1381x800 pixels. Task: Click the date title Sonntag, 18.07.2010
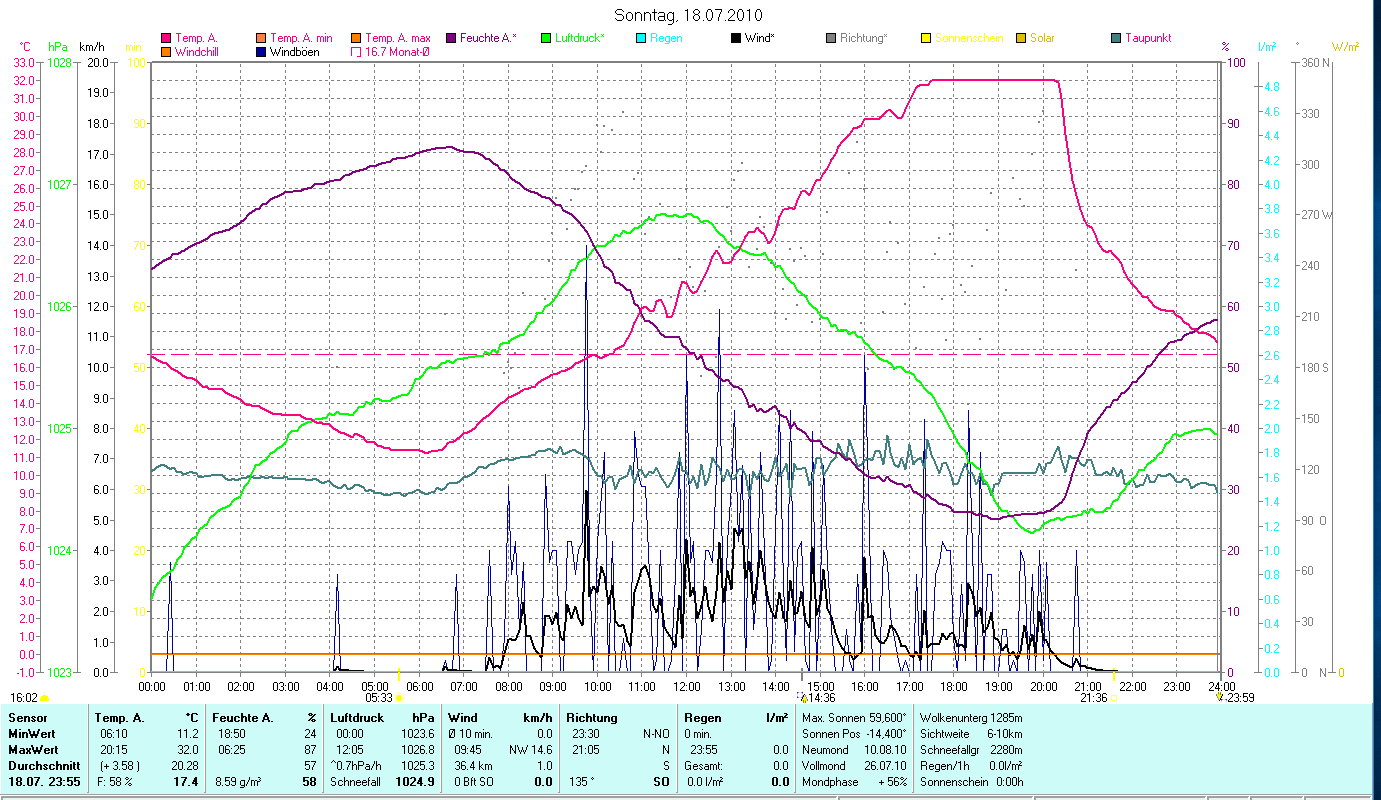(x=690, y=15)
